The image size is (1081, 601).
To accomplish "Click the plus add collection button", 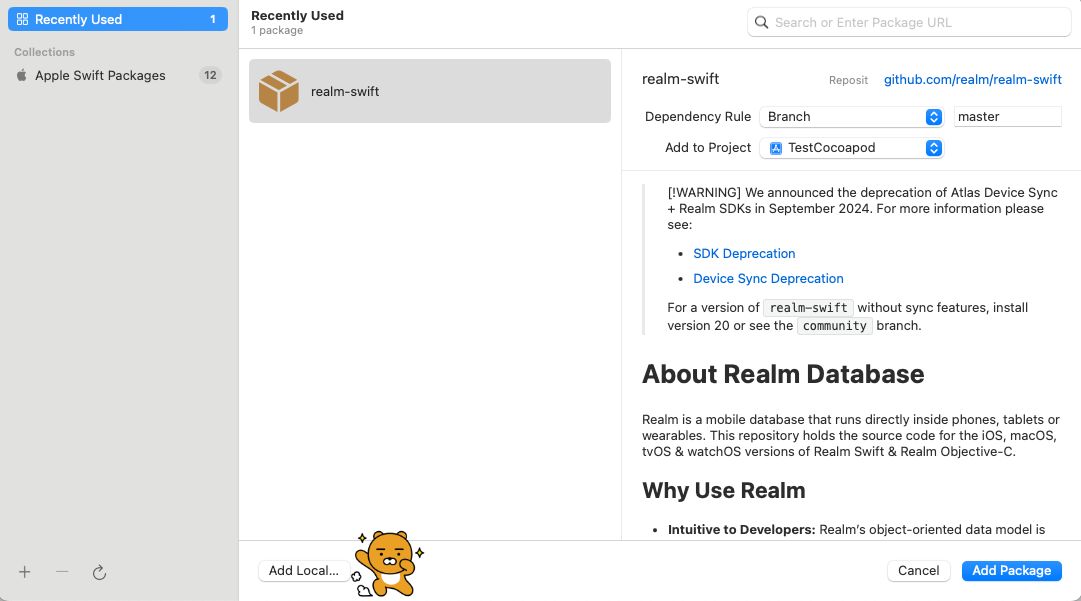I will point(24,572).
